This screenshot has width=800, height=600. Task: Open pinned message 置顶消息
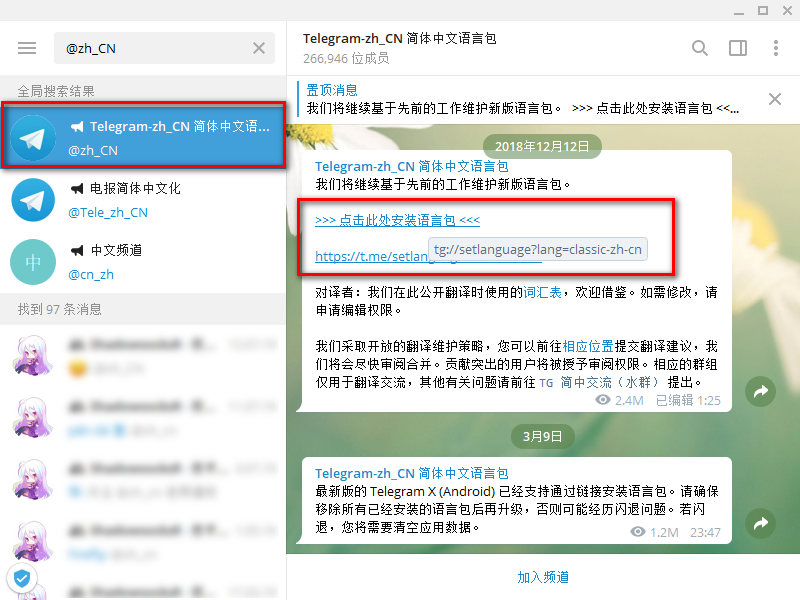523,99
